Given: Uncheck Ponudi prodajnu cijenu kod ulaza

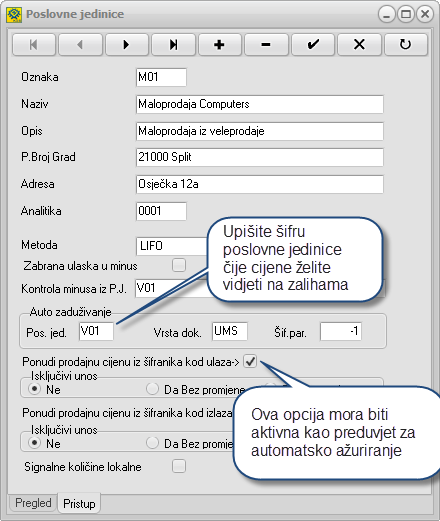Looking at the screenshot, I should (x=250, y=361).
